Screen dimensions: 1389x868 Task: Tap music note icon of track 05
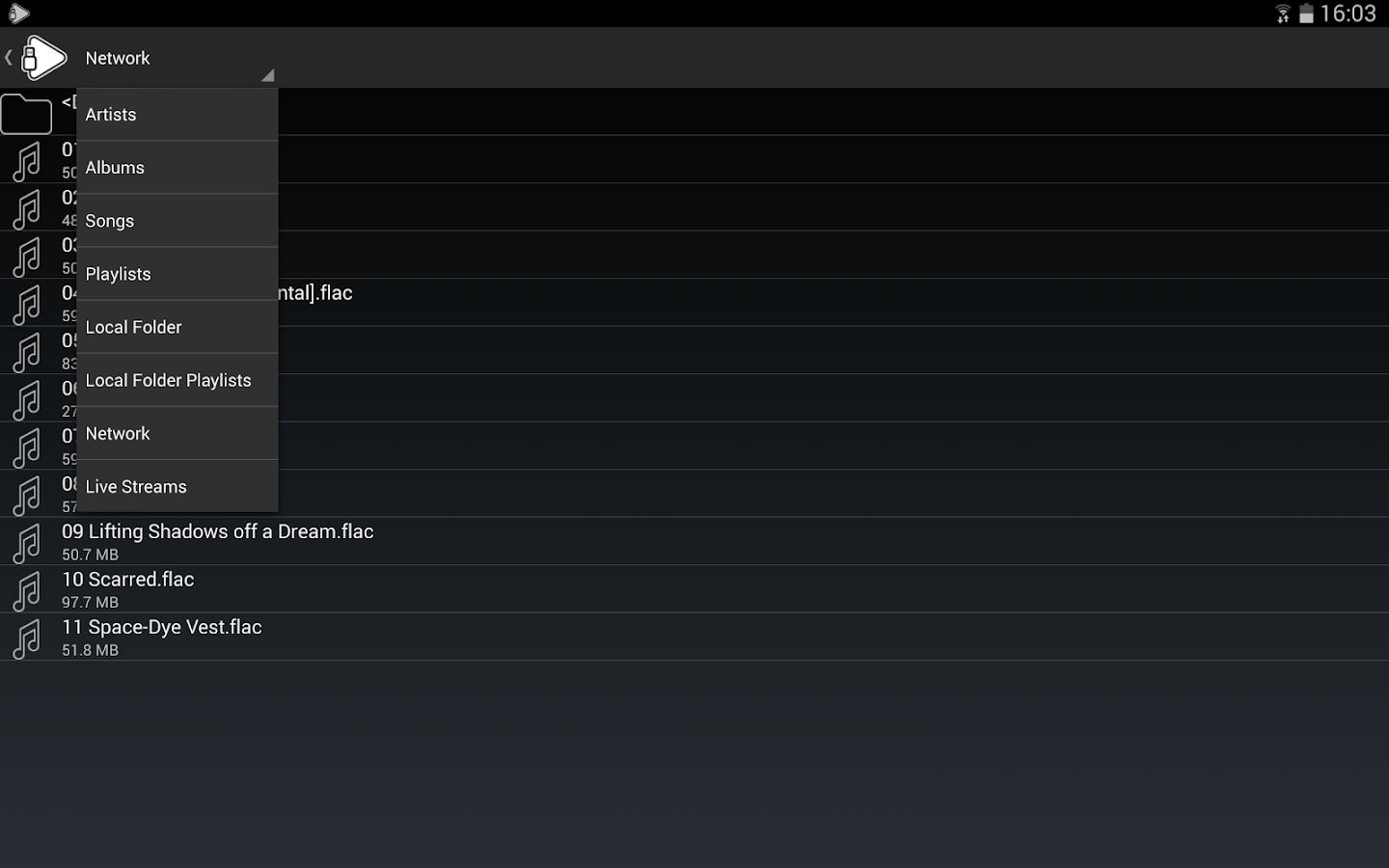26,352
